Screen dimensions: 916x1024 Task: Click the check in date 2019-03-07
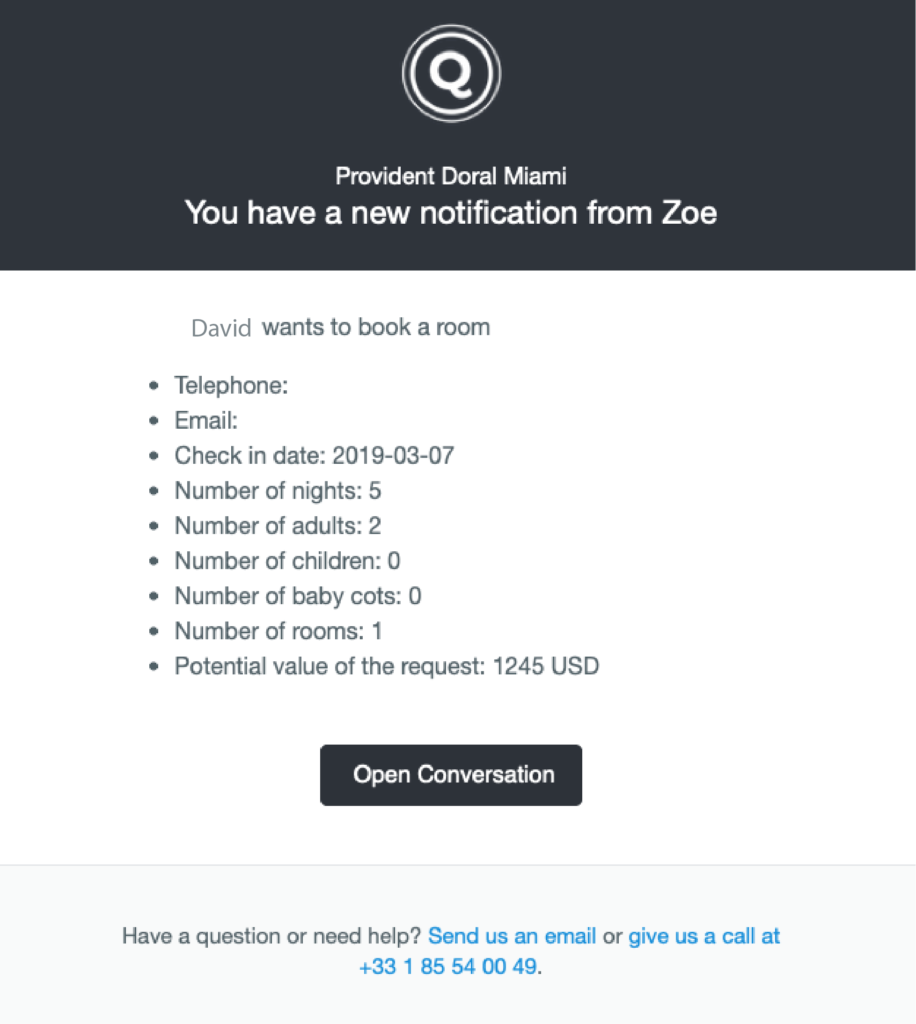[x=393, y=456]
